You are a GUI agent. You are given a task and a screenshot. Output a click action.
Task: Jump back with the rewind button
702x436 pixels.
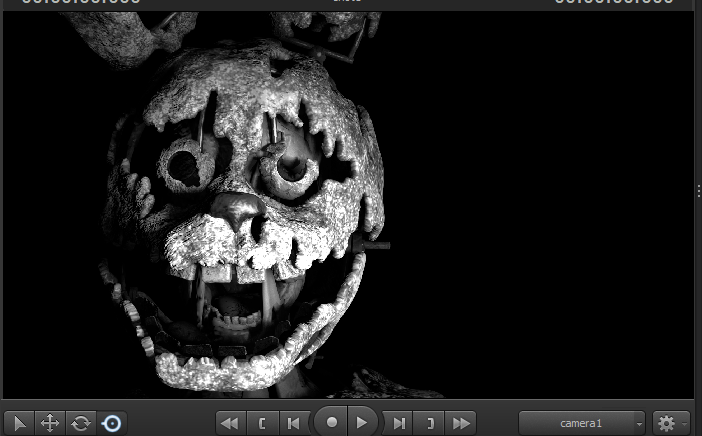tap(231, 423)
